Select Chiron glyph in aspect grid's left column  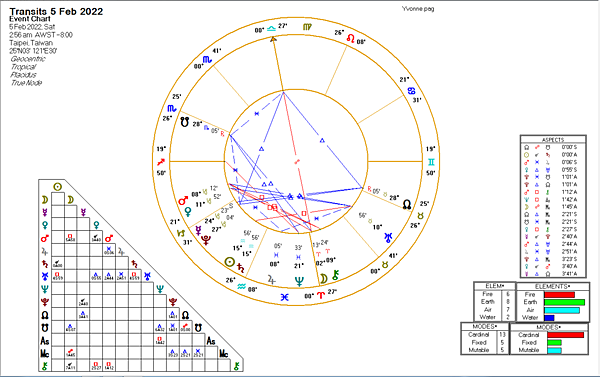coord(45,366)
